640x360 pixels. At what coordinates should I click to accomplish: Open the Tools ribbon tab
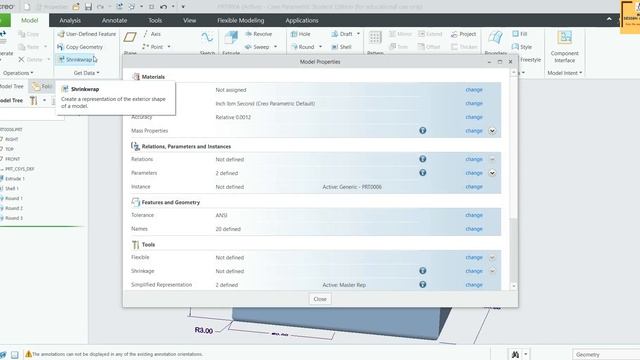(x=155, y=20)
